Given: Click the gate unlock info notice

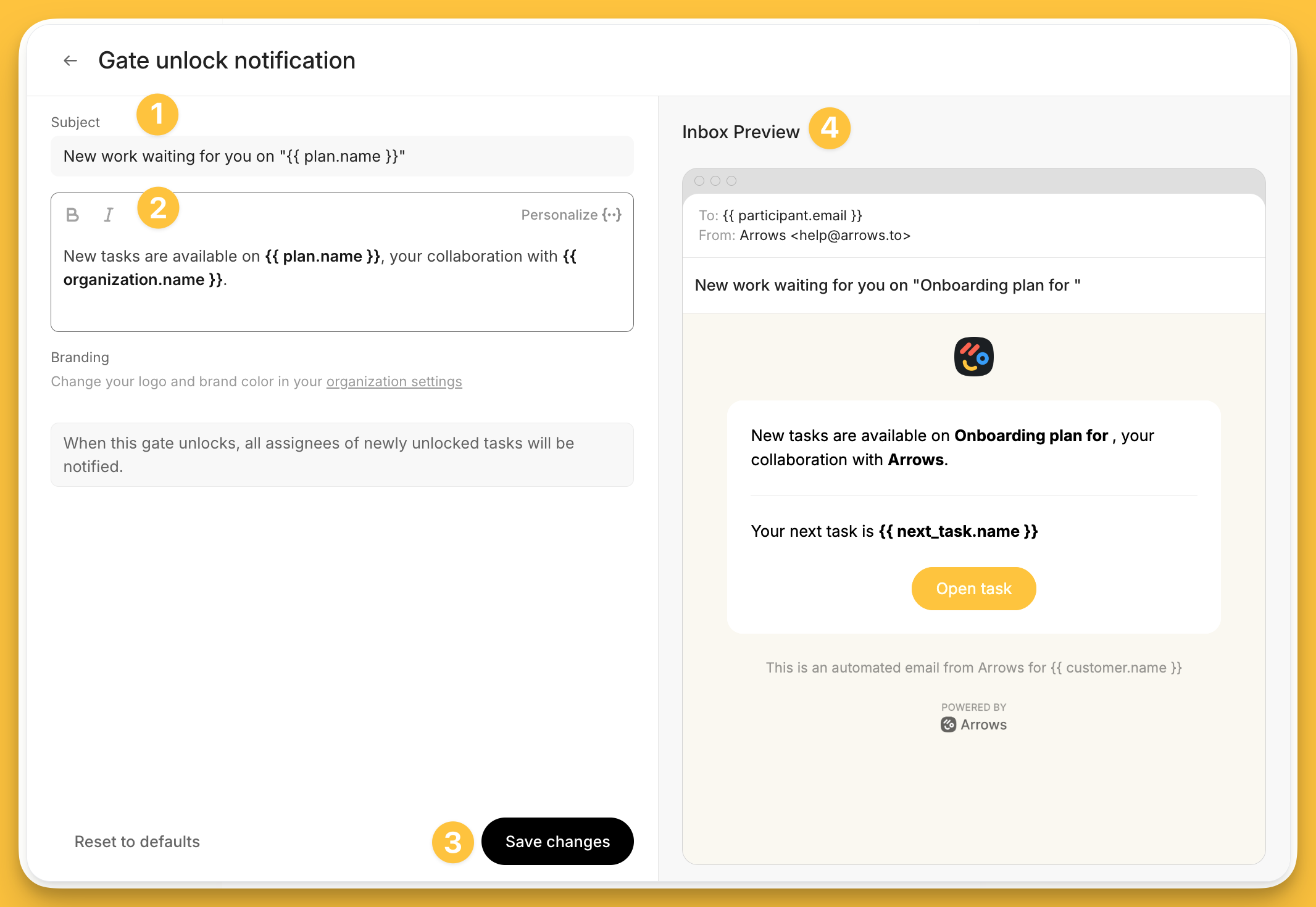Looking at the screenshot, I should [x=342, y=455].
